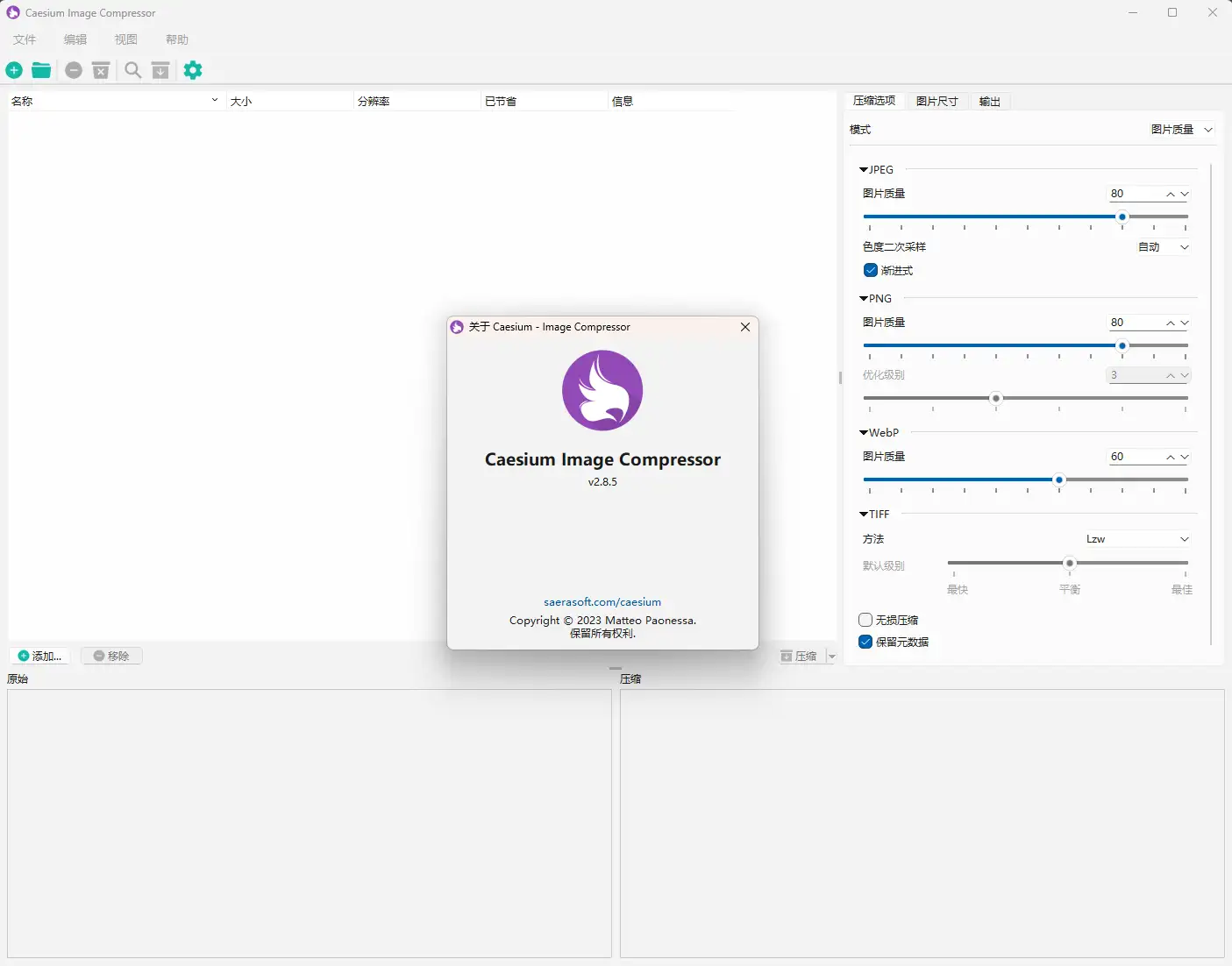Click the compression options panel vertical scrollbar

click(x=1211, y=403)
